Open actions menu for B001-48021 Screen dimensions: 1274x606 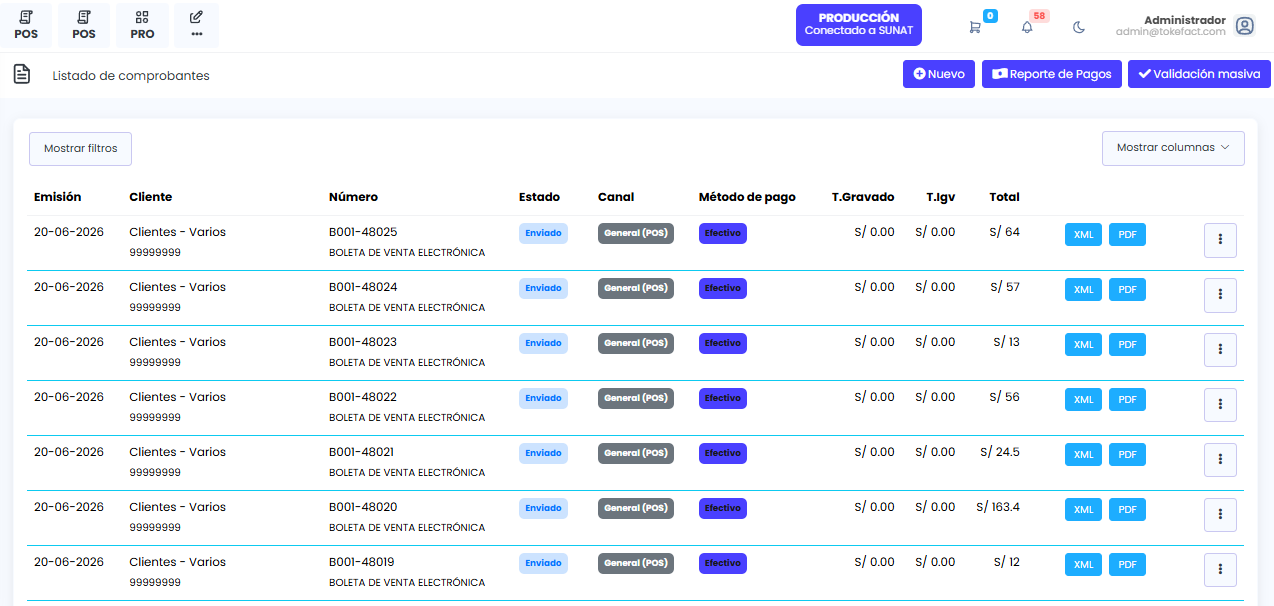(1220, 460)
